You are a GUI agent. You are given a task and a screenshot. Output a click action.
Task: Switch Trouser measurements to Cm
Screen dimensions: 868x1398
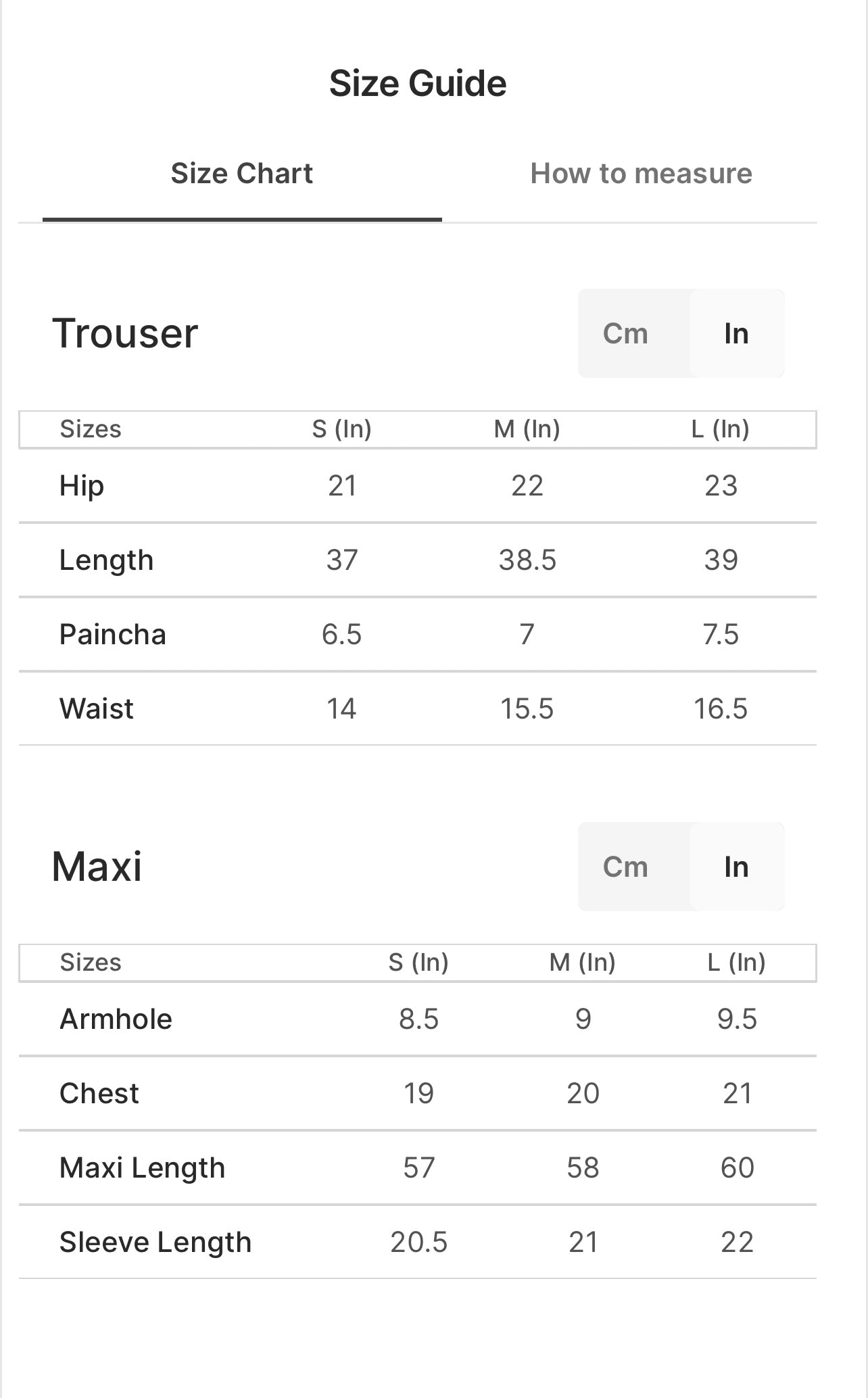pos(625,333)
